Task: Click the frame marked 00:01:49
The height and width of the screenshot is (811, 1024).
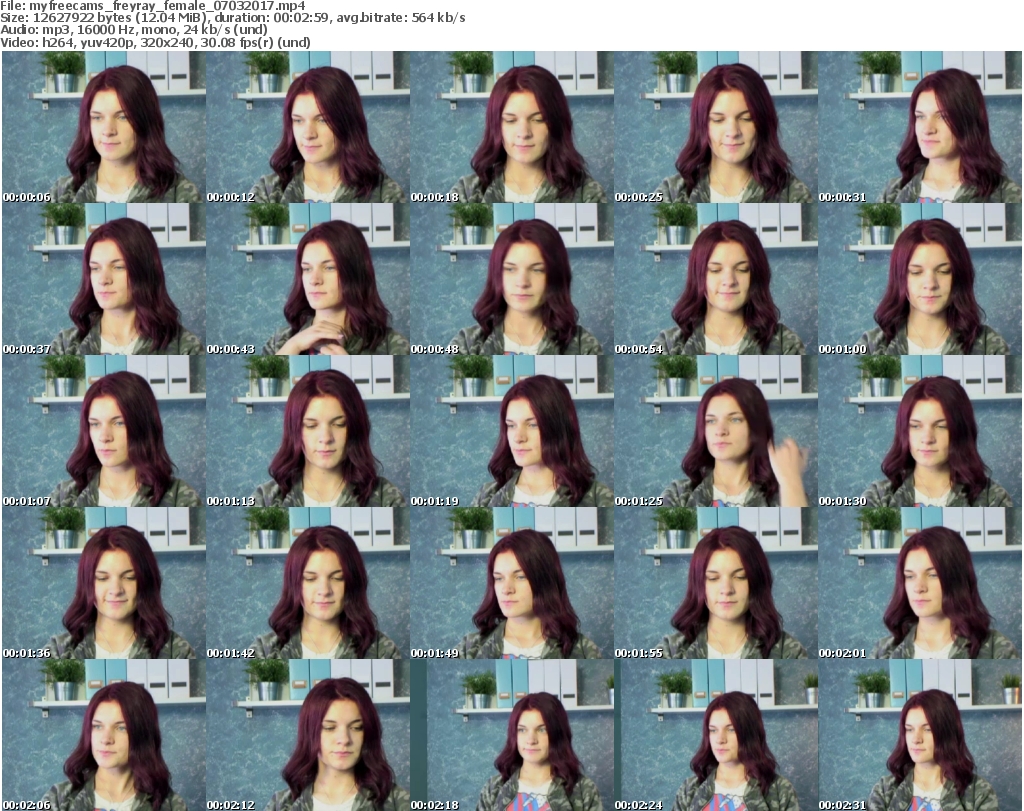Action: (x=512, y=583)
